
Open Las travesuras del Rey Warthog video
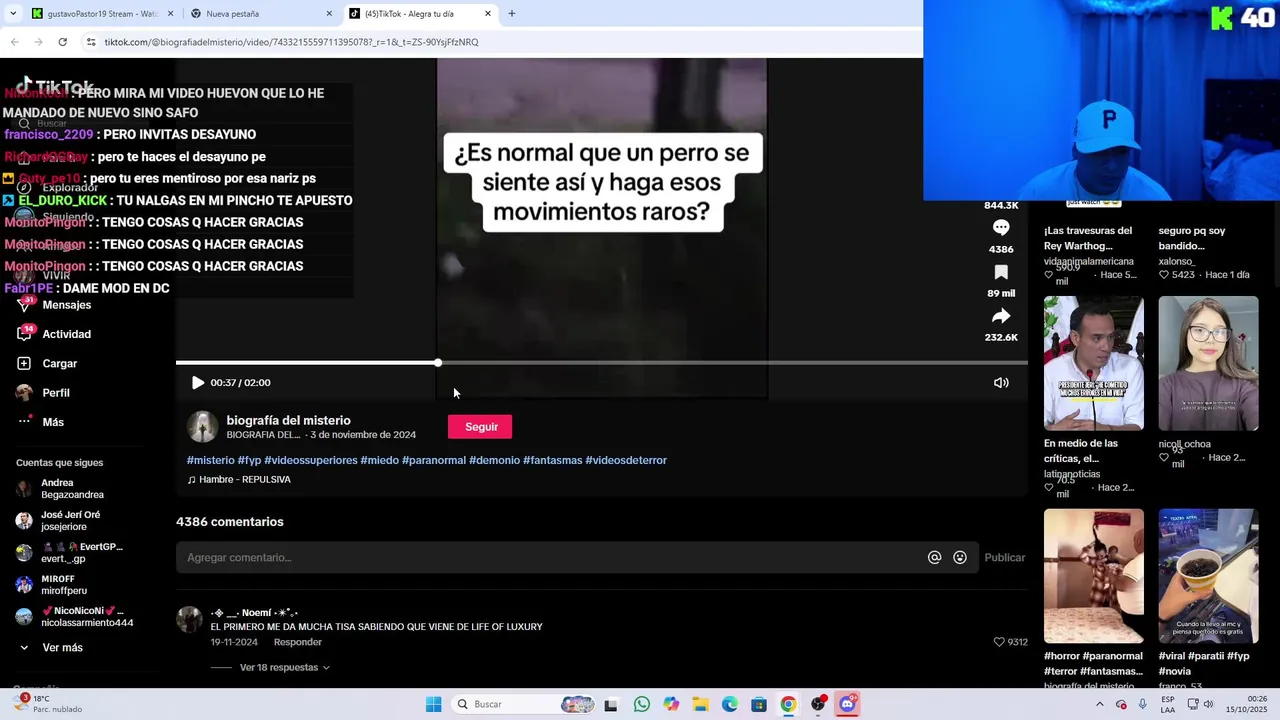[x=1088, y=238]
